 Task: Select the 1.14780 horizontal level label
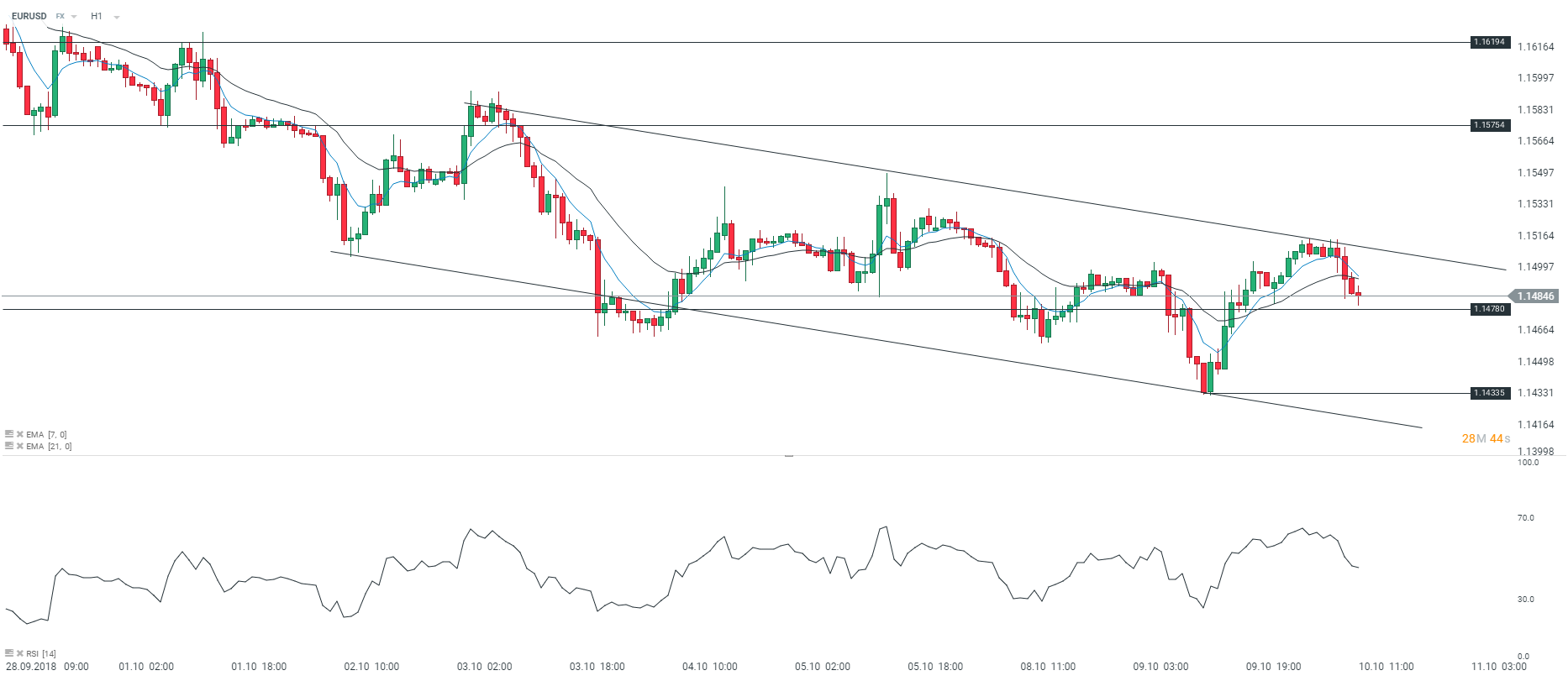tap(1490, 309)
